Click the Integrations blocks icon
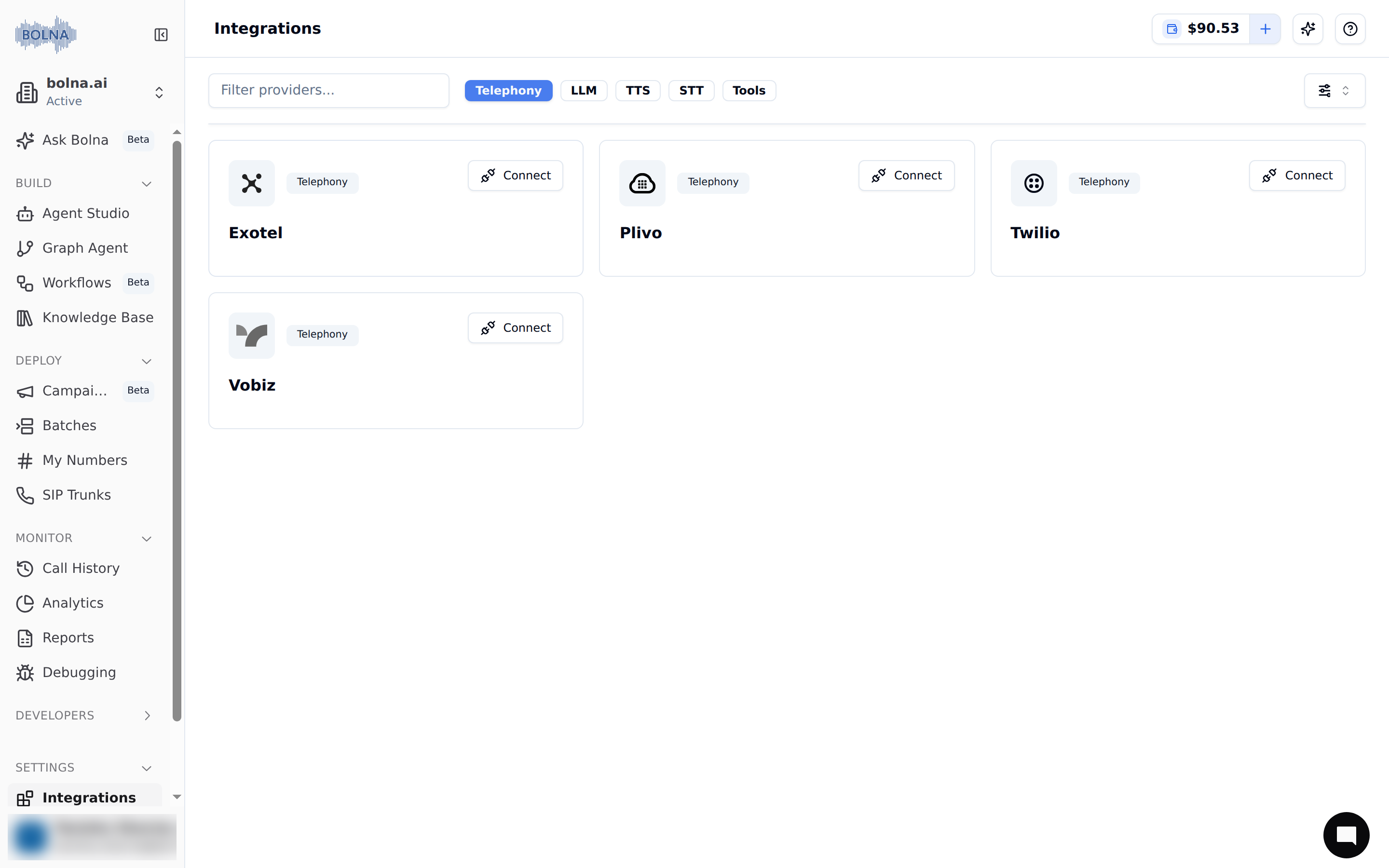 [25, 798]
